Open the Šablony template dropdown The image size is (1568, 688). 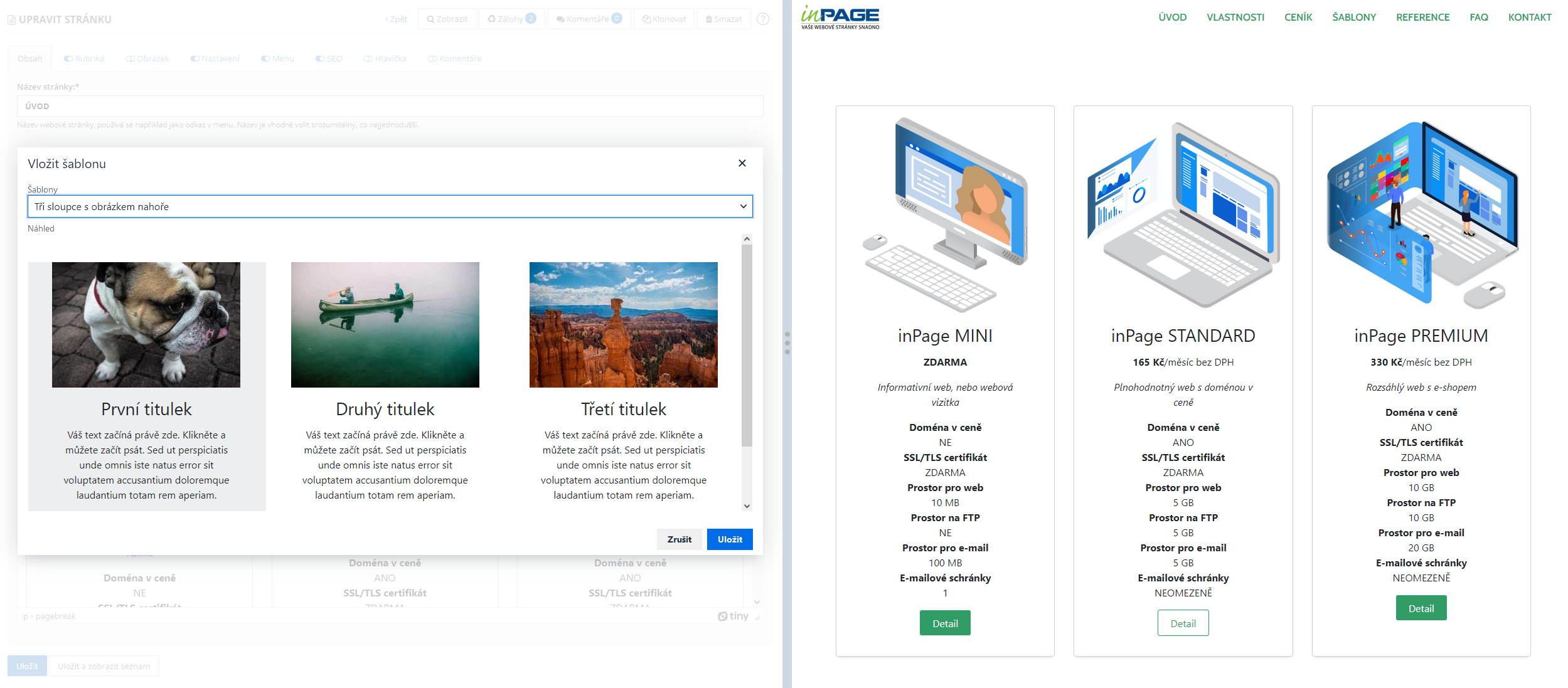pyautogui.click(x=390, y=206)
